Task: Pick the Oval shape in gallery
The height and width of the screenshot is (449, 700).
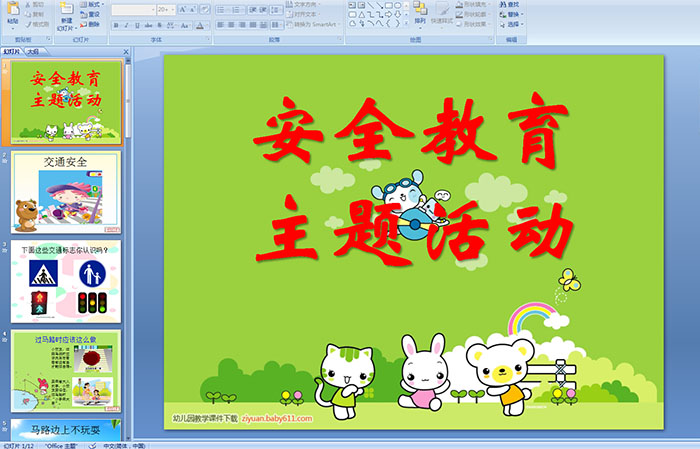Action: pyautogui.click(x=397, y=5)
